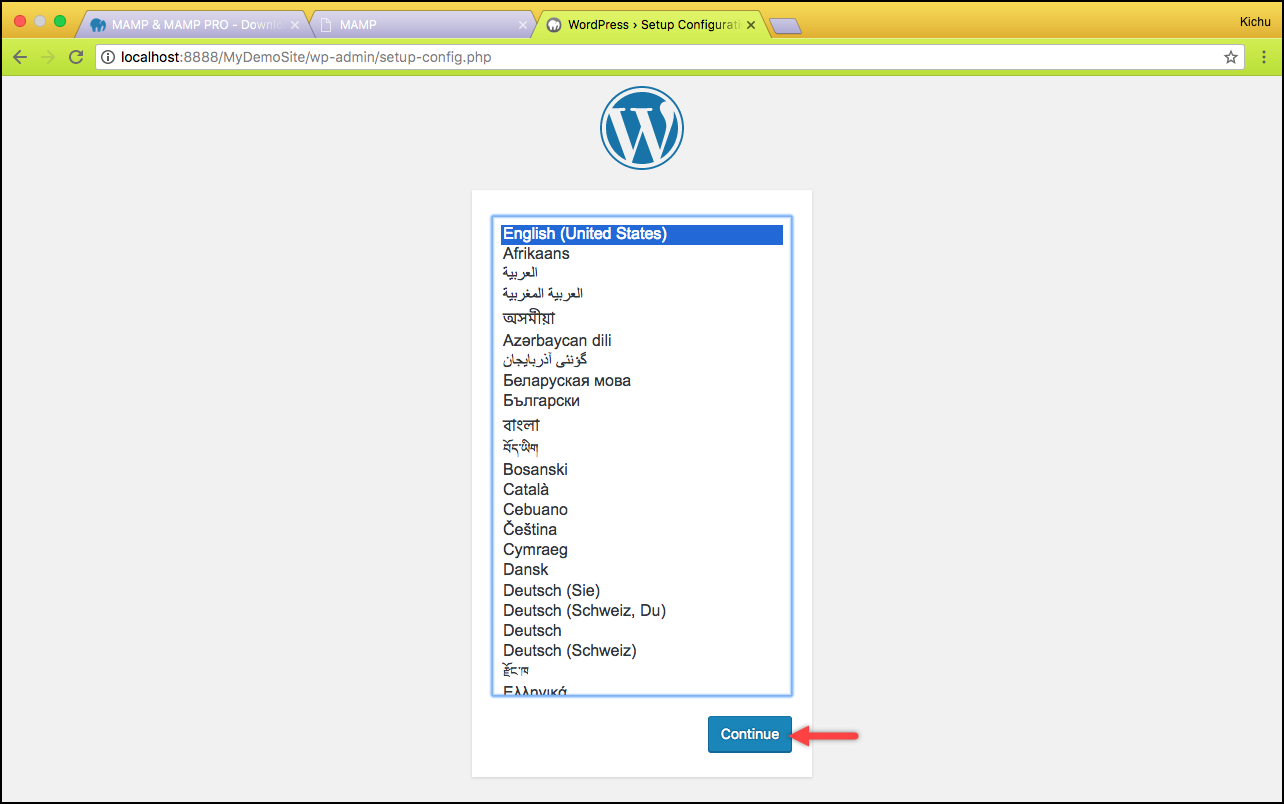Close the MAMP & MAMP PRO tab
1284x804 pixels.
294,25
